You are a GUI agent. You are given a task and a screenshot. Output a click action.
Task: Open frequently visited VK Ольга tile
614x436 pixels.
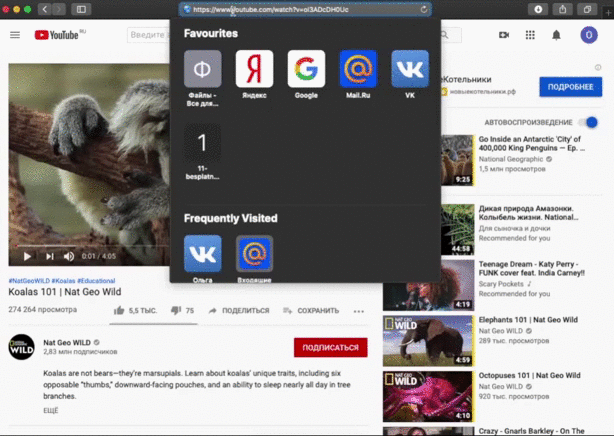(202, 254)
